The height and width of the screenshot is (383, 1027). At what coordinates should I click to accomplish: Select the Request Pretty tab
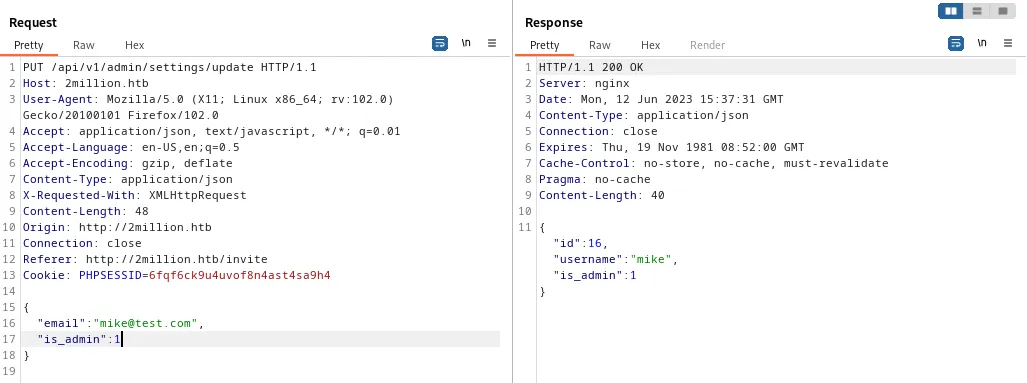pos(29,45)
